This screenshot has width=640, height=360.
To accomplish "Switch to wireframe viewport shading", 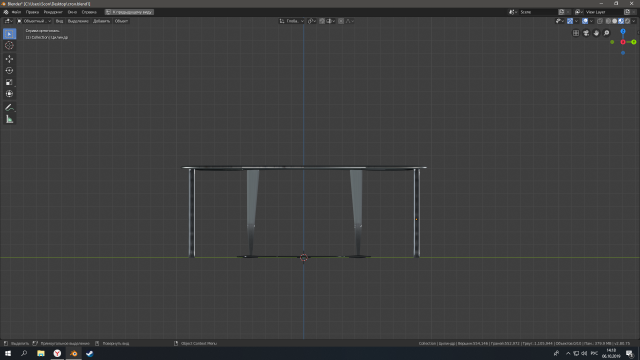I will (608, 21).
